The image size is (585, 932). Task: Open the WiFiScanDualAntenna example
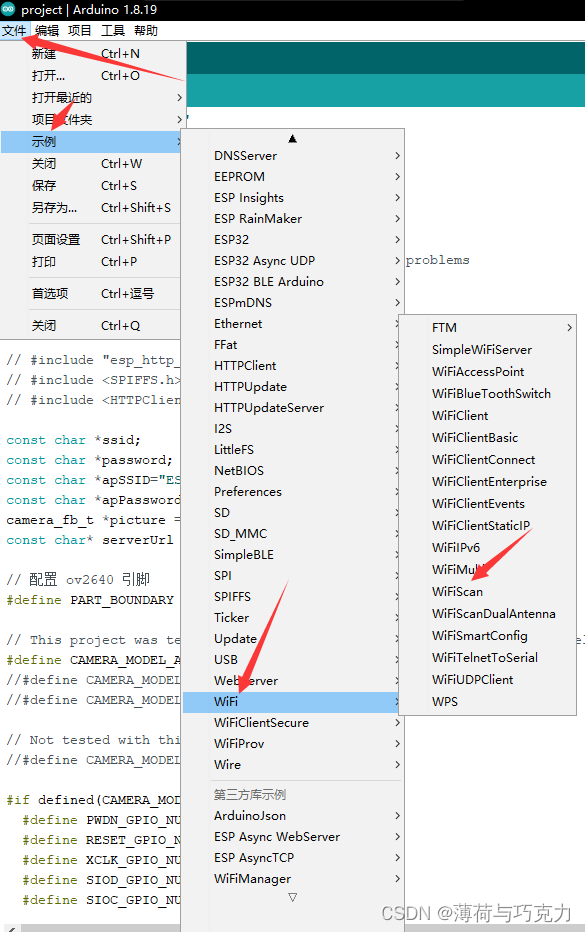(488, 613)
